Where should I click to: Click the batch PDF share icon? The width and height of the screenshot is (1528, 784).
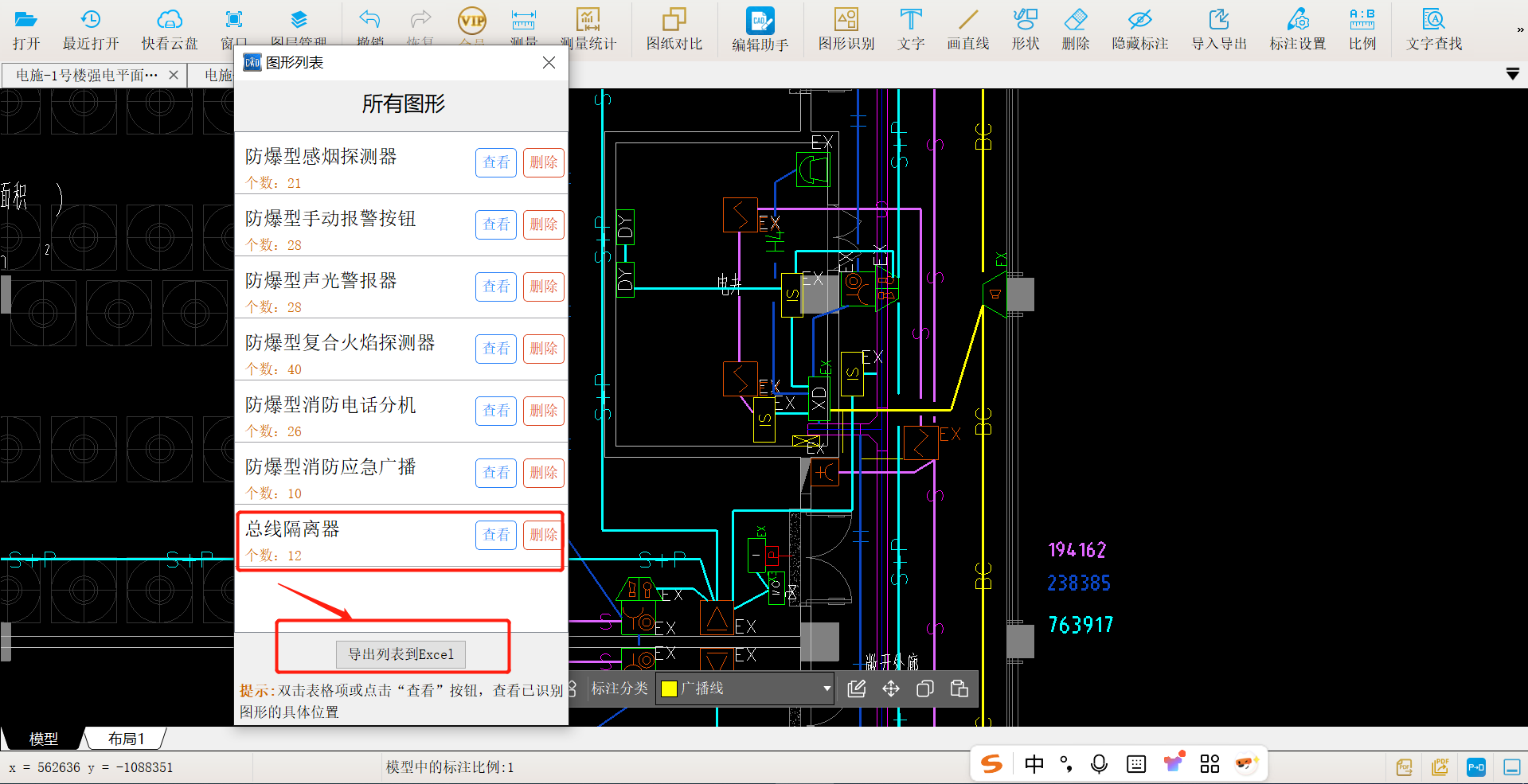pos(1440,767)
